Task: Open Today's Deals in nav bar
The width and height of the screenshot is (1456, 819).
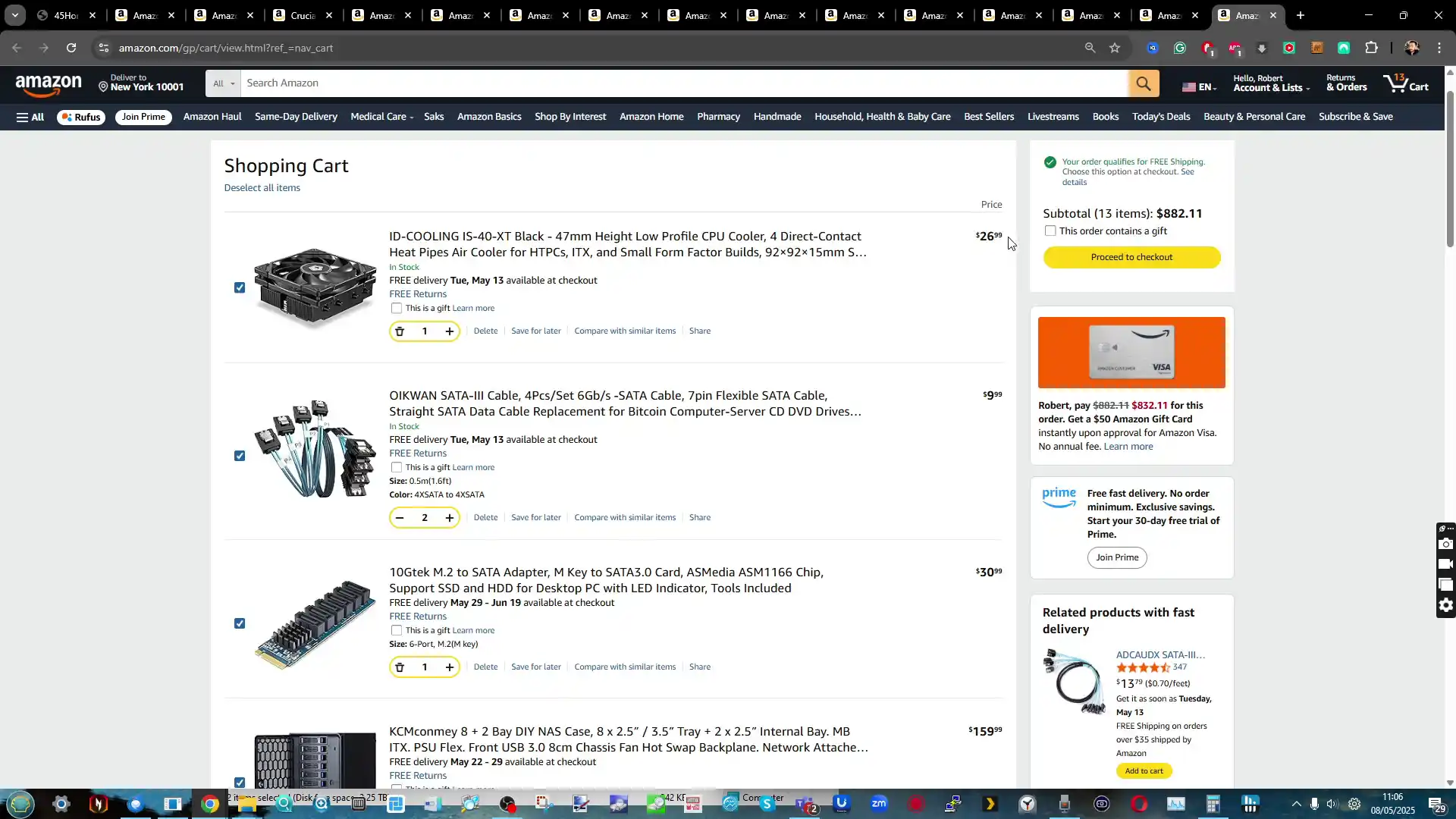Action: pyautogui.click(x=1160, y=117)
